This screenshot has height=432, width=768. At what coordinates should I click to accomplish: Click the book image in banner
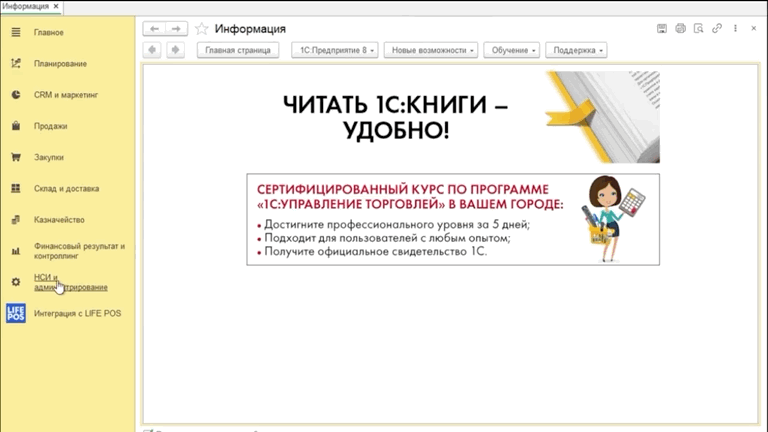603,117
